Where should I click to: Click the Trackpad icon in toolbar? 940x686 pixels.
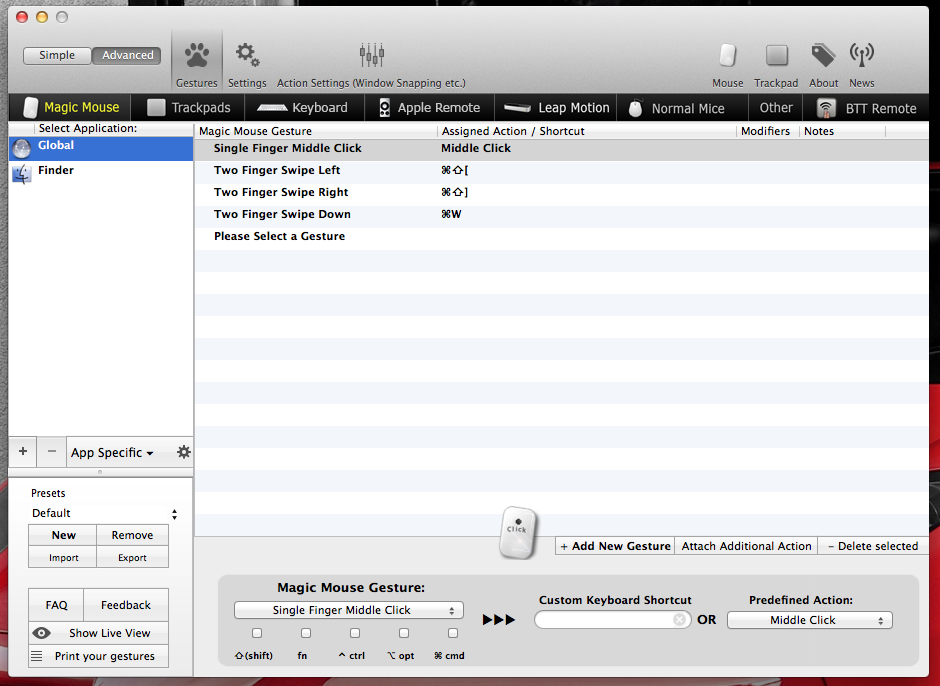coord(776,56)
